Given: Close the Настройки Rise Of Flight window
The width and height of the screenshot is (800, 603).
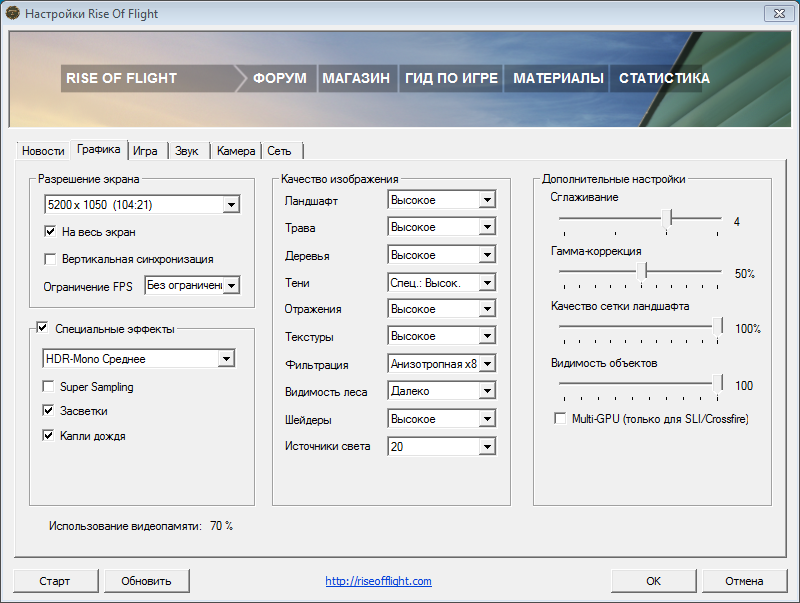Looking at the screenshot, I should pos(779,13).
